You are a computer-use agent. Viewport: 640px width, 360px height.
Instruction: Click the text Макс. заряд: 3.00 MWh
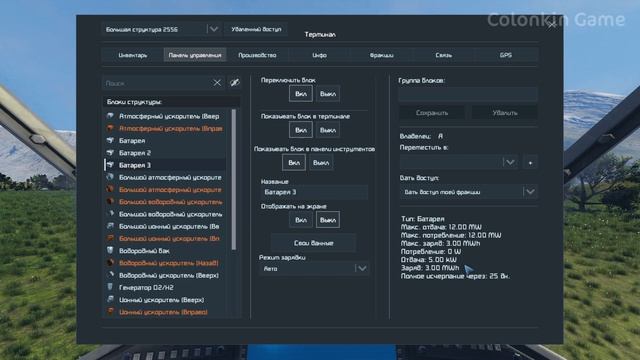(440, 243)
